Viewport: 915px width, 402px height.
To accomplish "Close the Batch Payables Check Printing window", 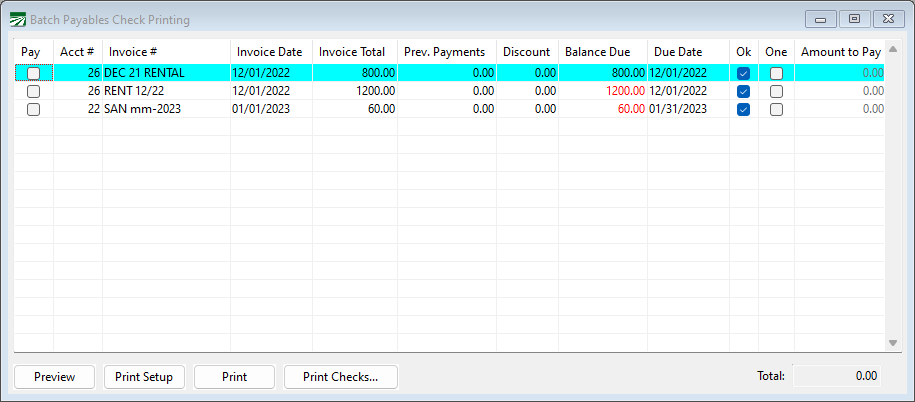I will pyautogui.click(x=889, y=19).
